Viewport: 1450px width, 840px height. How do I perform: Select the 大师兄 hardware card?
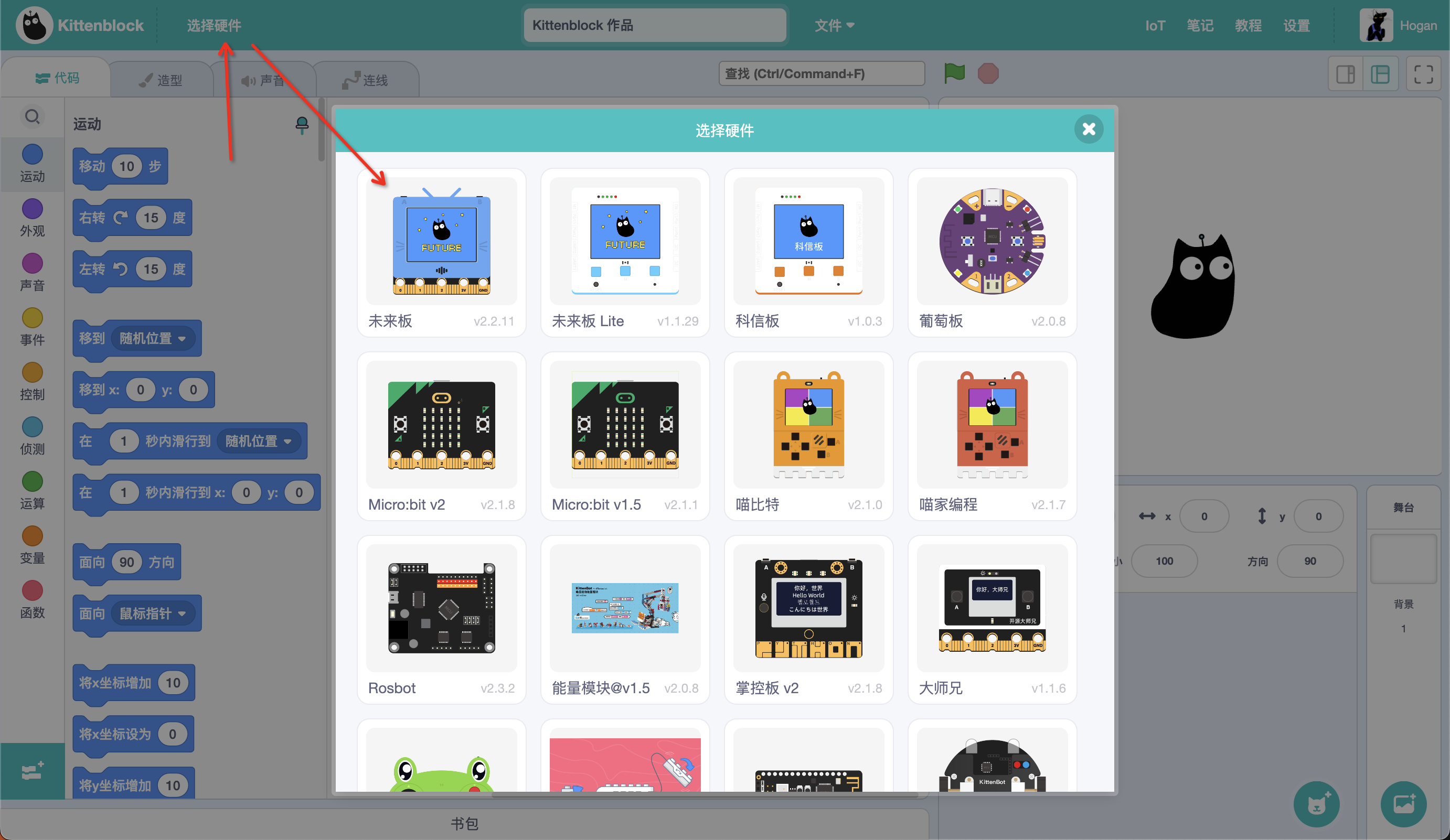[x=992, y=619]
